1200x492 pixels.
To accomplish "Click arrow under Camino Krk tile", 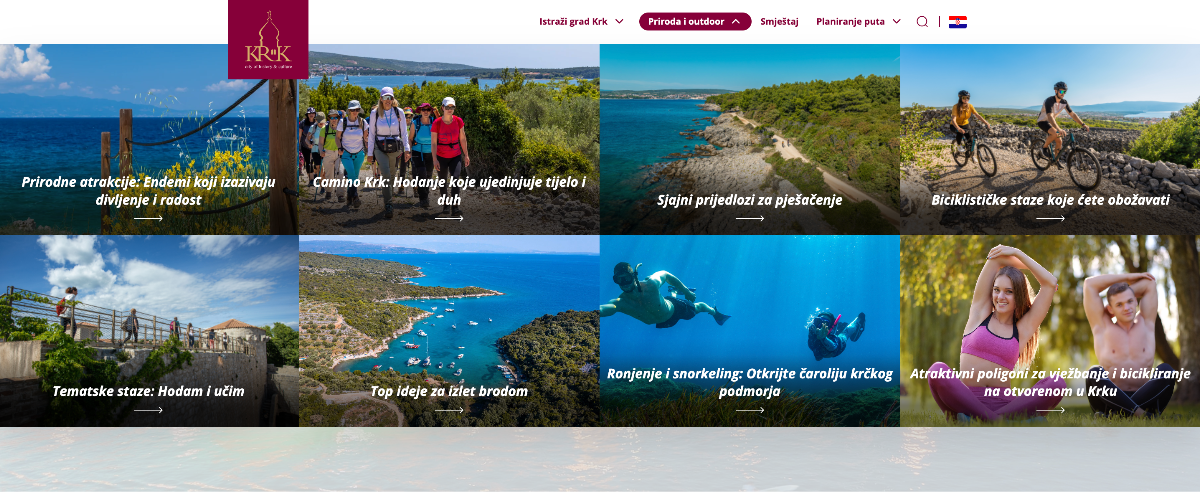I will [449, 218].
